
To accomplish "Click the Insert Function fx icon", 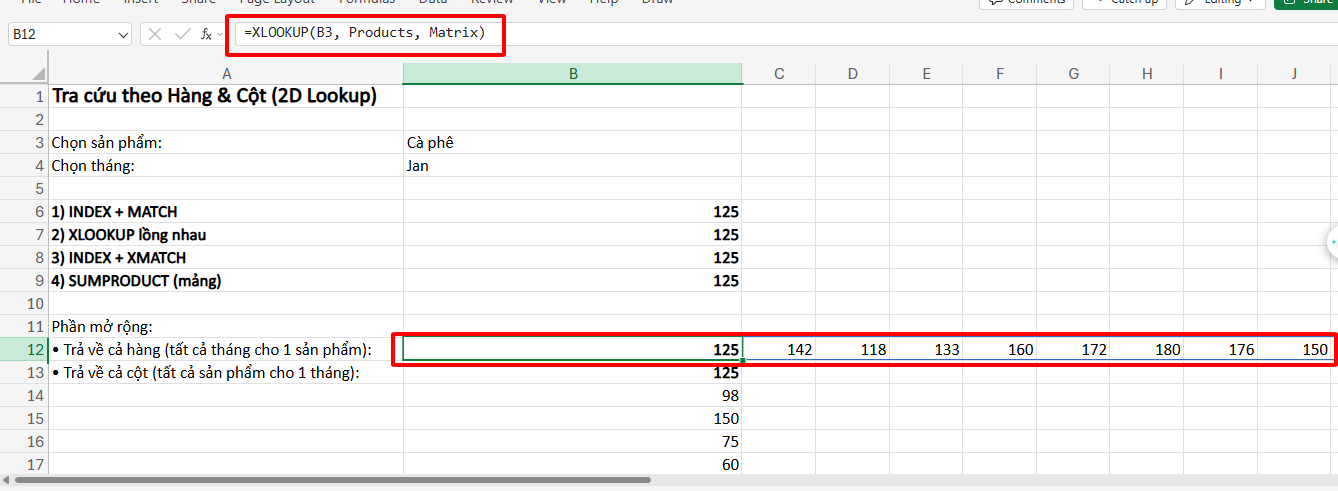I will (x=206, y=34).
